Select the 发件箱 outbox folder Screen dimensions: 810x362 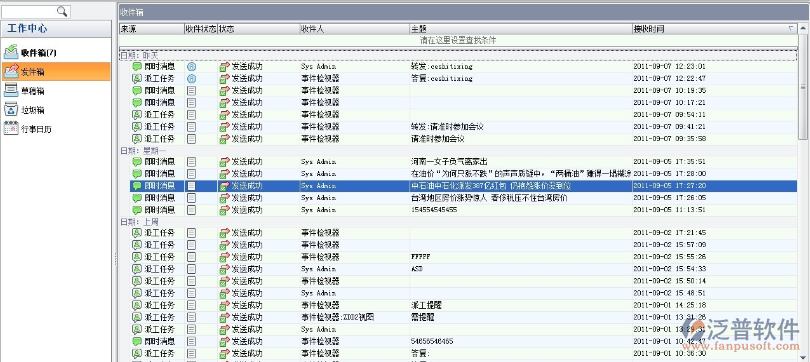[56, 72]
